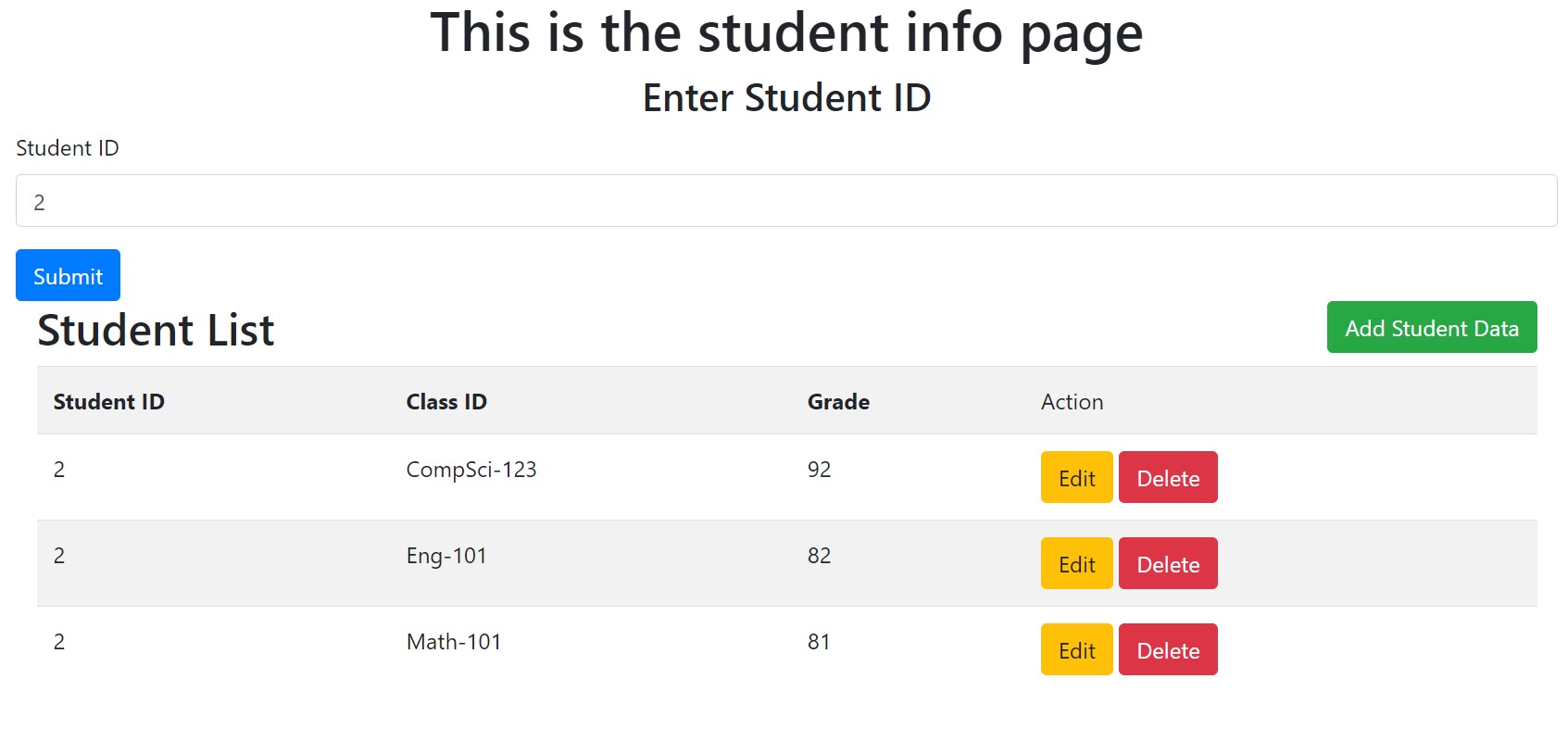Select the Eng-101 class cell
The image size is (1568, 754).
coord(446,556)
